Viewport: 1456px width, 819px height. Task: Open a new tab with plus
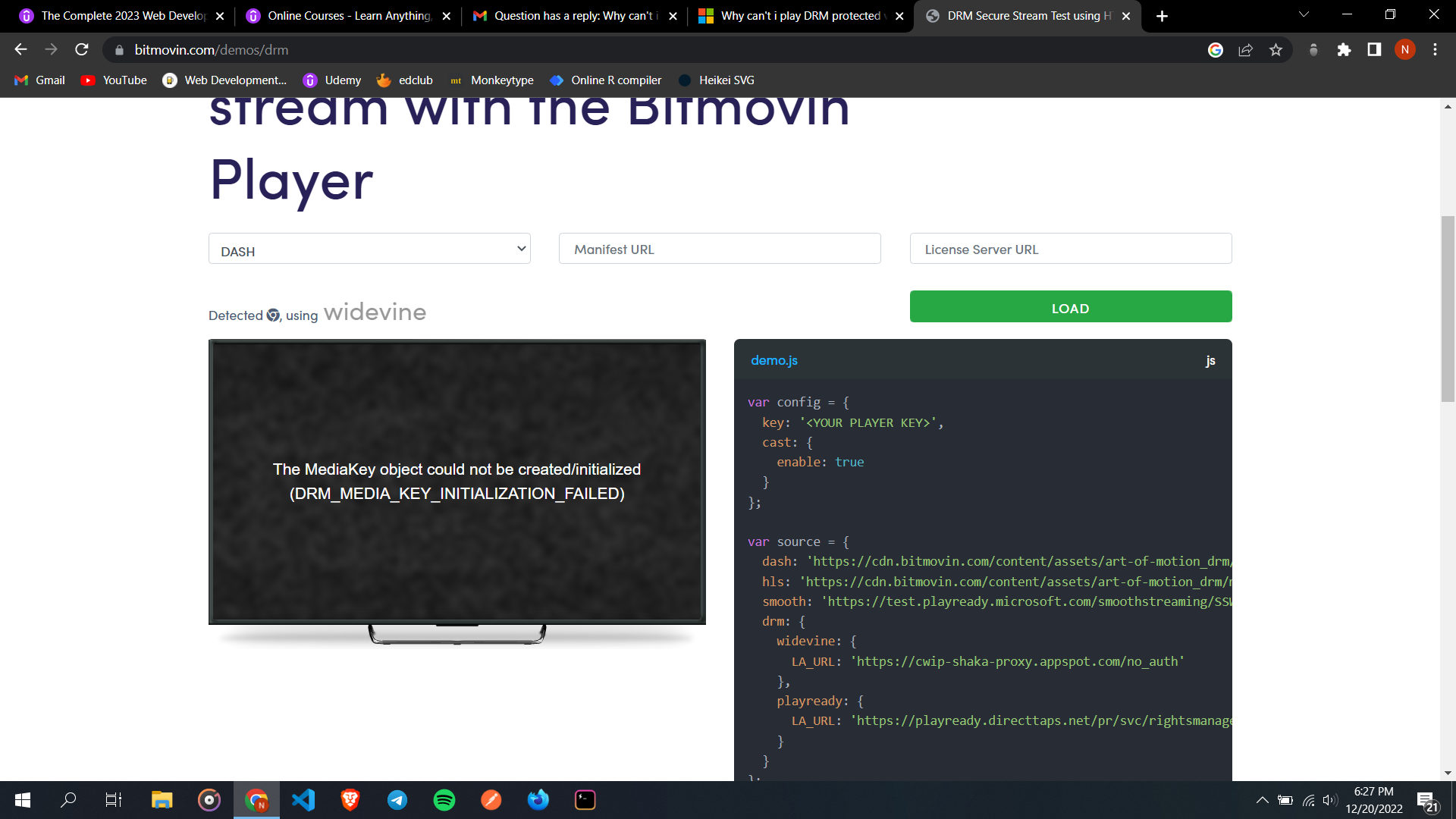(x=1162, y=16)
